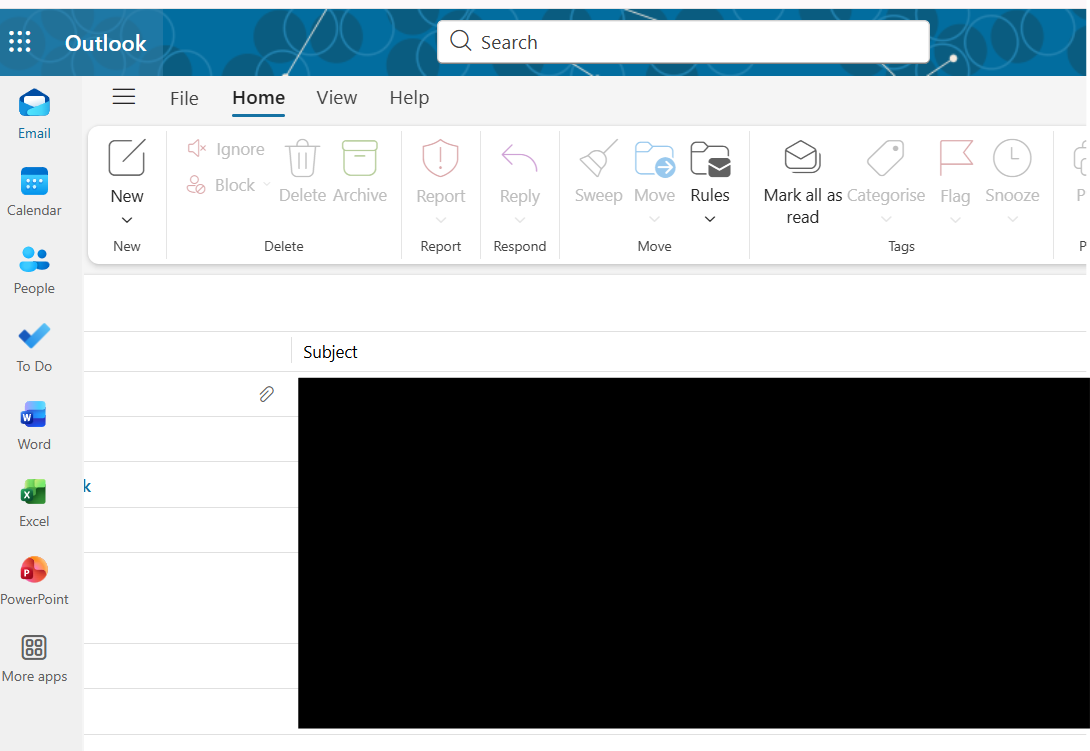Open PowerPoint from the sidebar
Viewport: 1090px width, 751px height.
click(x=34, y=578)
